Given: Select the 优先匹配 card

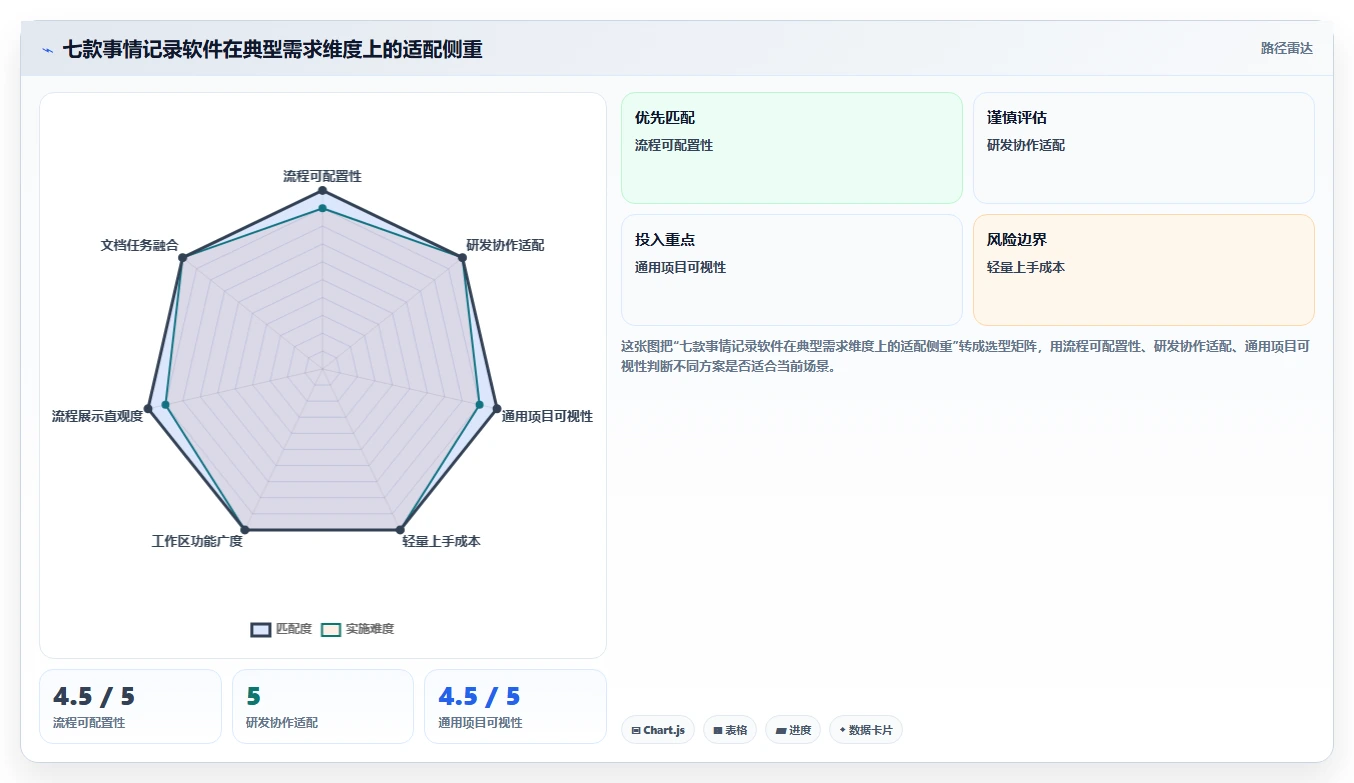Looking at the screenshot, I should pyautogui.click(x=791, y=148).
